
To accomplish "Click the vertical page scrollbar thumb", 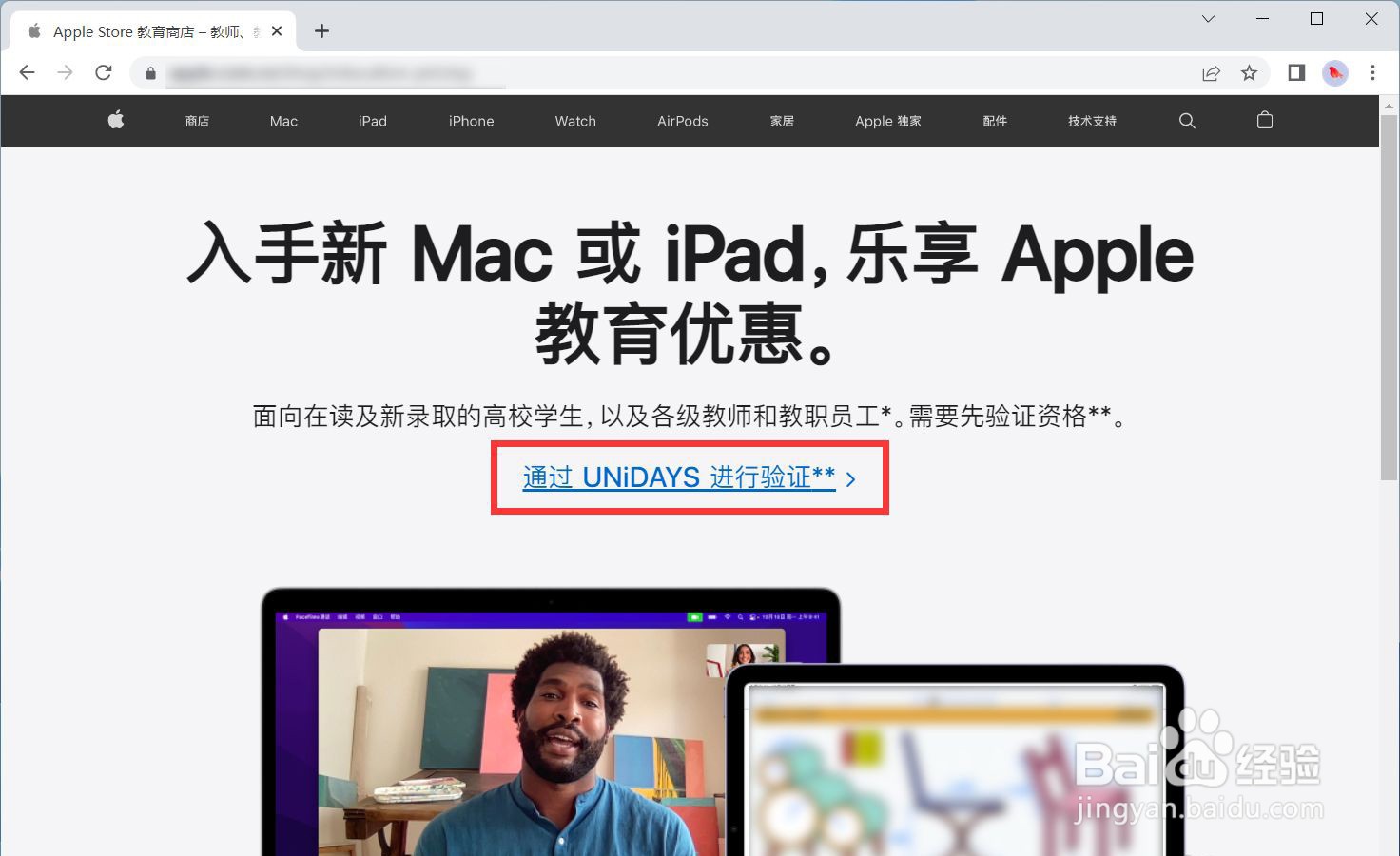I will (x=1390, y=298).
